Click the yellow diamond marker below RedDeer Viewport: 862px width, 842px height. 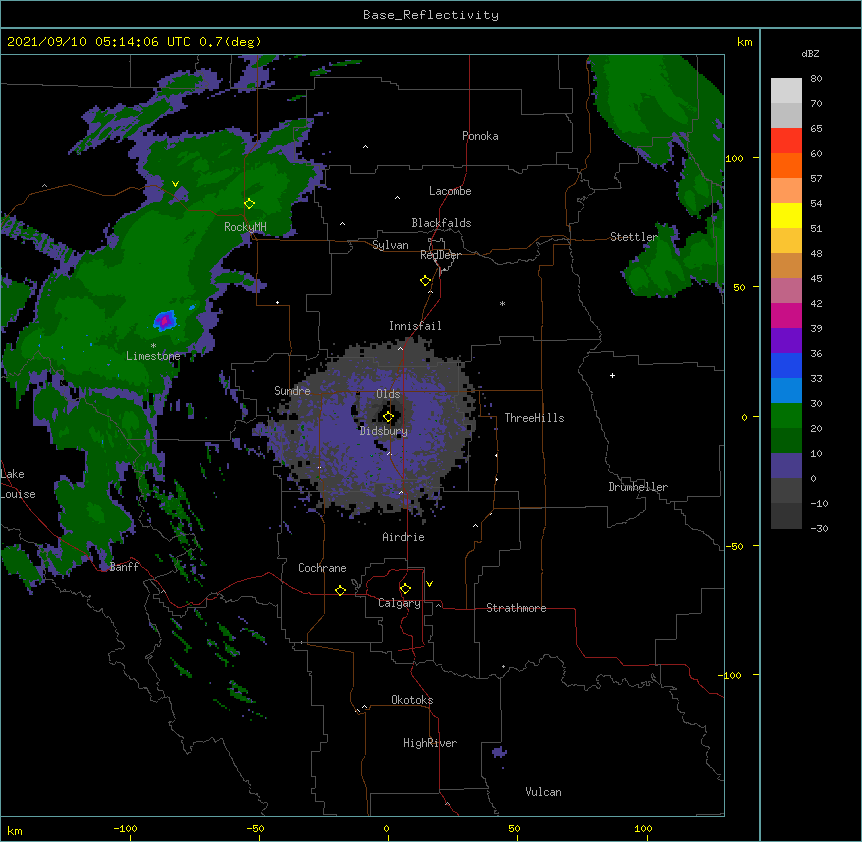click(426, 281)
